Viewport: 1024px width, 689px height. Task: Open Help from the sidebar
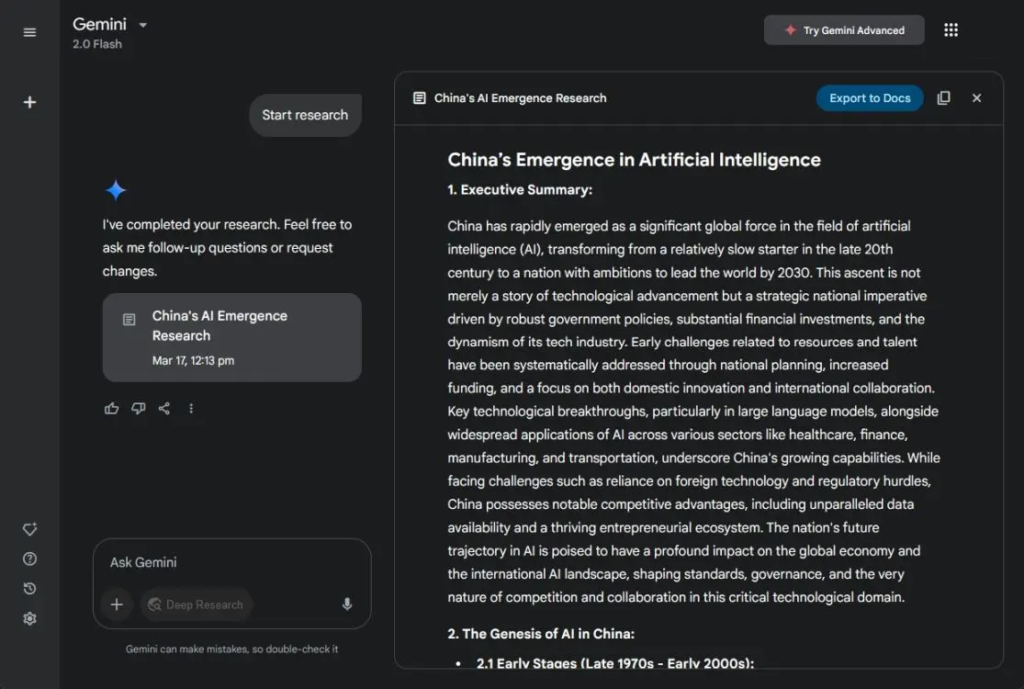pyautogui.click(x=29, y=559)
